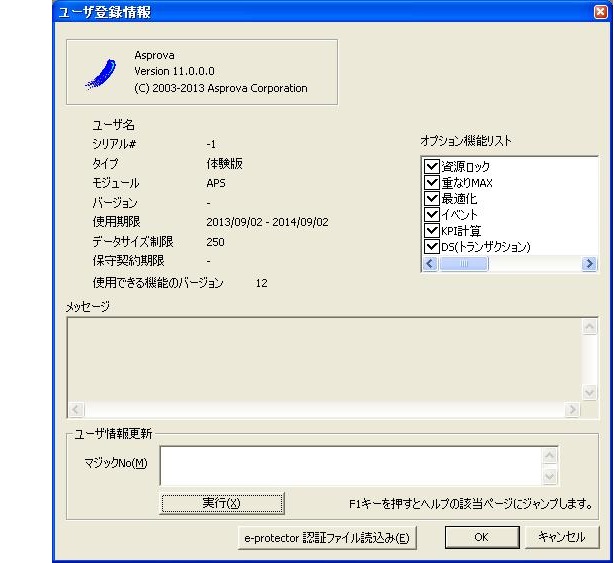Click the Asprova feather logo icon
615x563 pixels.
tap(102, 74)
